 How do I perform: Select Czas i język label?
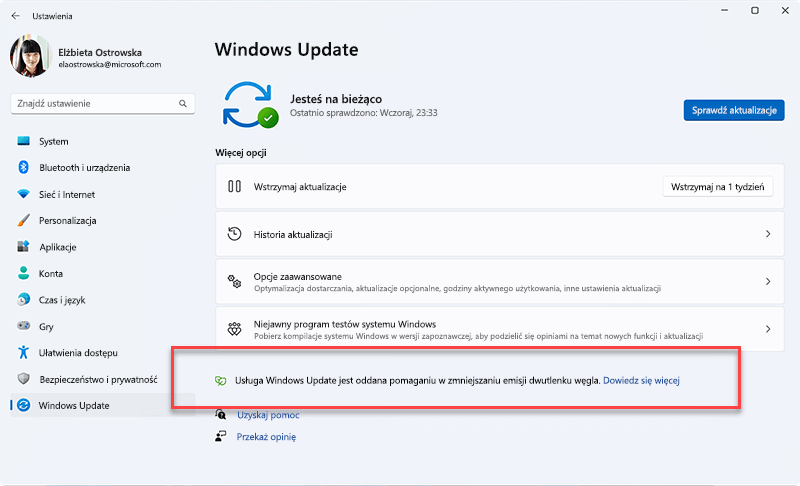tap(62, 300)
